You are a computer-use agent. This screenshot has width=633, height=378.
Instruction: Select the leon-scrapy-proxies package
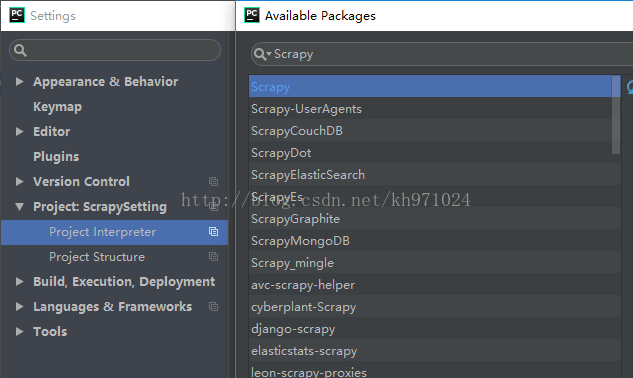coord(435,371)
